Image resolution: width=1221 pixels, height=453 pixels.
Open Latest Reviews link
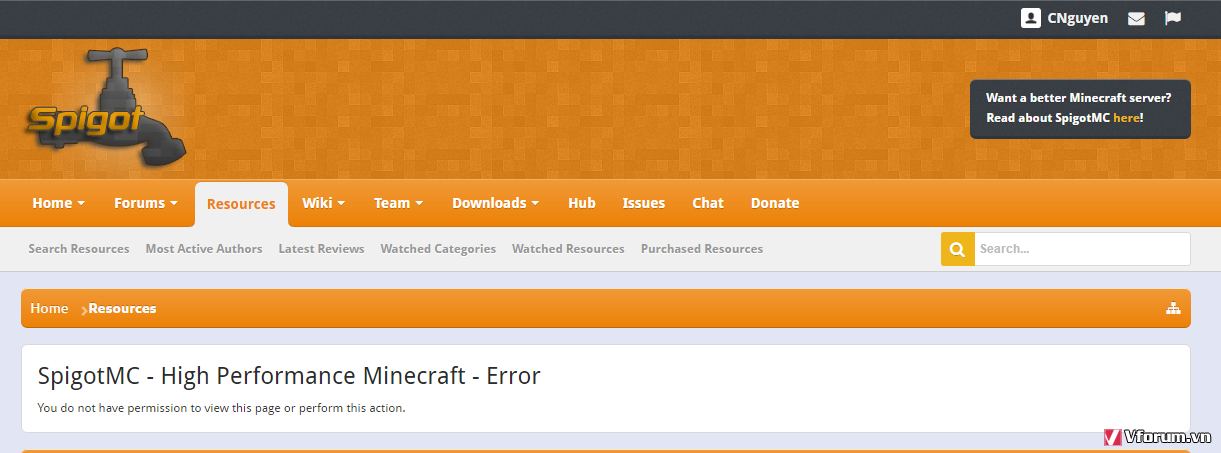point(321,249)
